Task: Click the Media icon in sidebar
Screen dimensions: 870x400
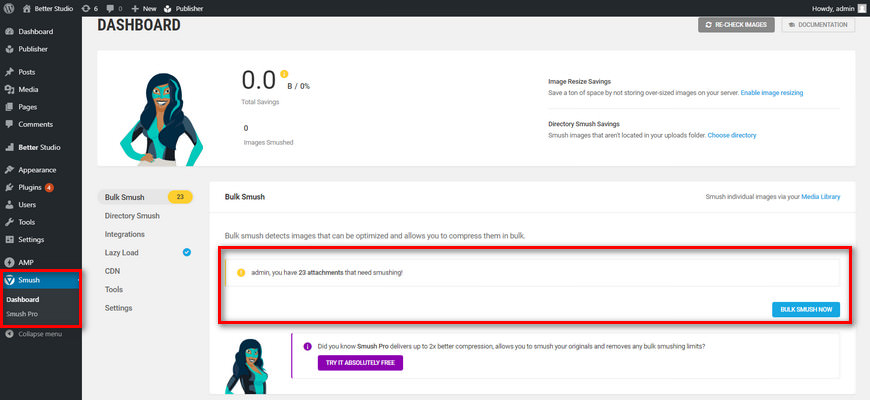Action: pyautogui.click(x=9, y=89)
